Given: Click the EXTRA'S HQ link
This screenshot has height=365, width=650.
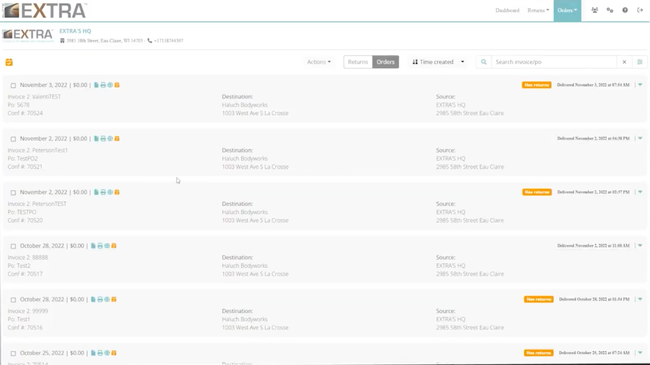Looking at the screenshot, I should (x=75, y=31).
